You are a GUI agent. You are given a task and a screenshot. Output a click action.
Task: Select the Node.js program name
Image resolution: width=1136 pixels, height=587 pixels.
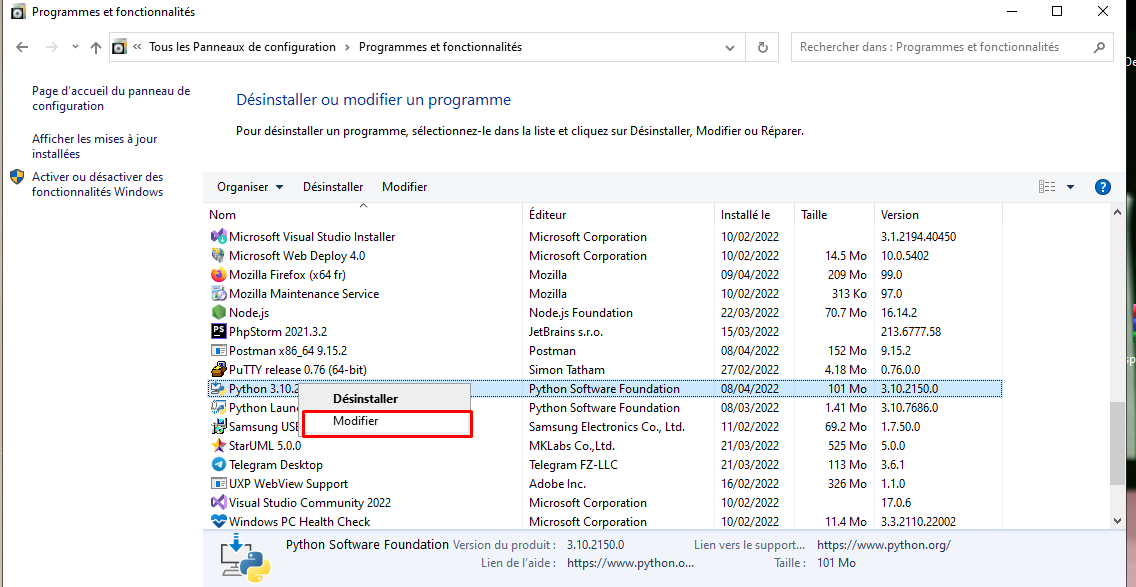tap(249, 312)
